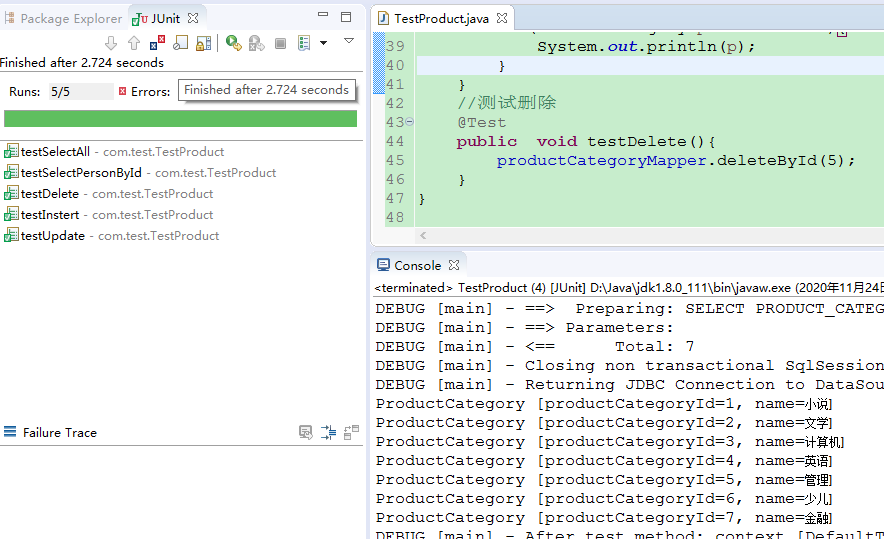Click the Stop JUnit Test Run square icon
884x539 pixels.
click(x=280, y=43)
